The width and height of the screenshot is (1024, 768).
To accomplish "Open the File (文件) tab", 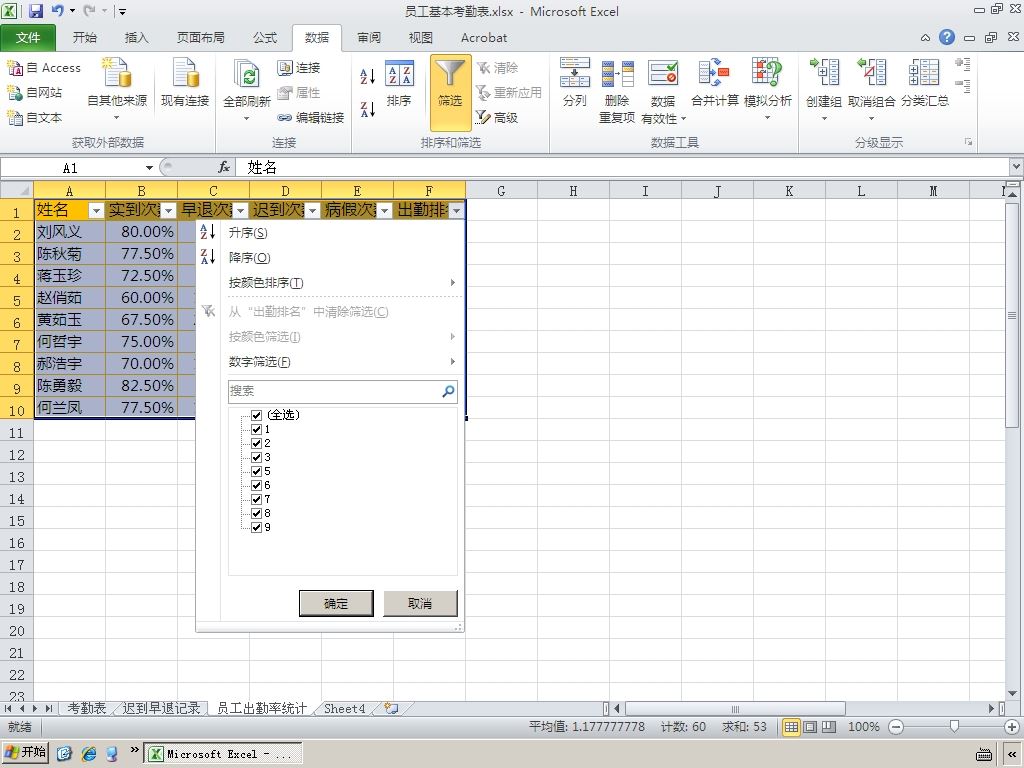I will point(28,37).
